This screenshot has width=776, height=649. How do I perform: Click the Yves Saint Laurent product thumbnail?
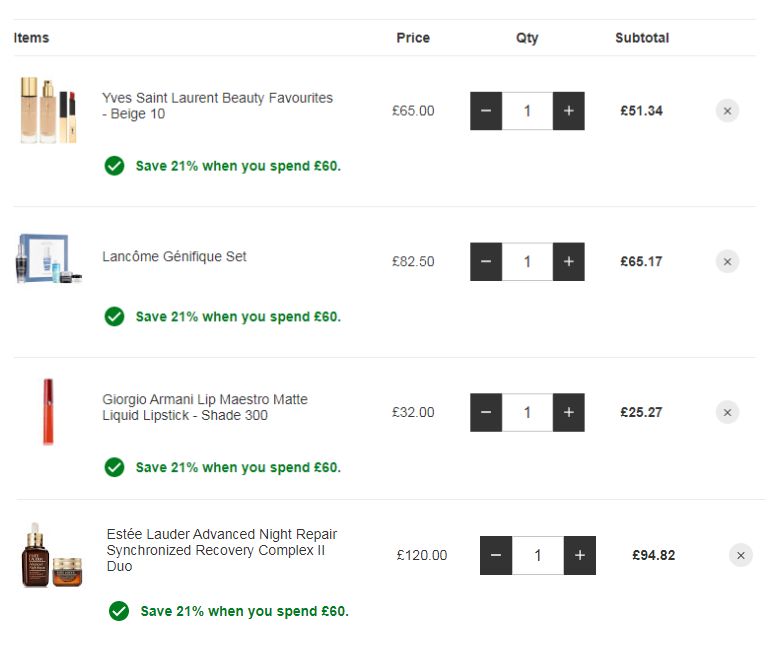[48, 110]
